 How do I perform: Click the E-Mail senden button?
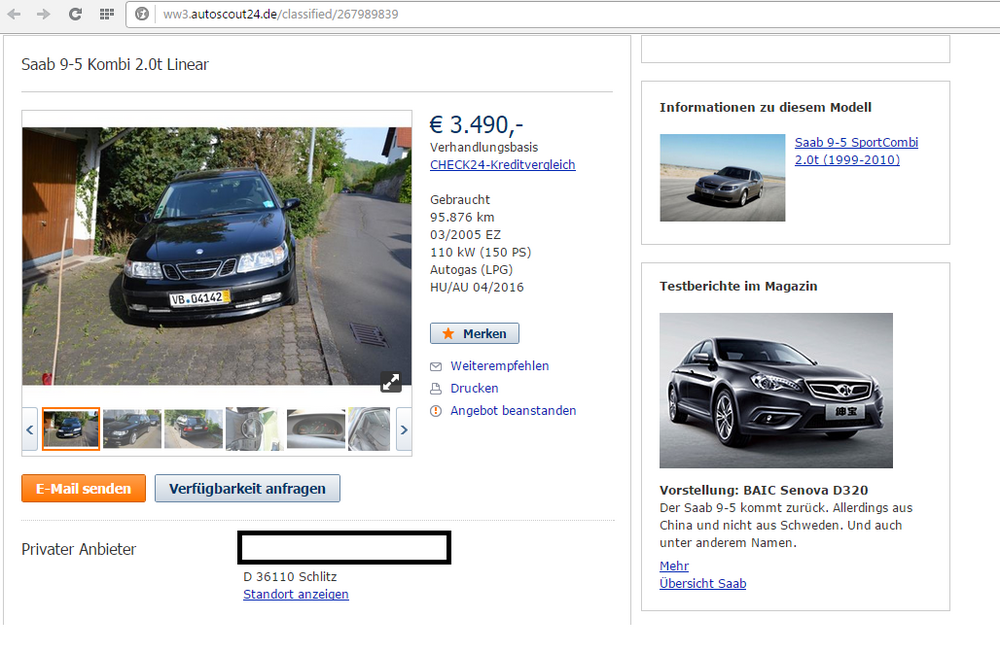(84, 489)
